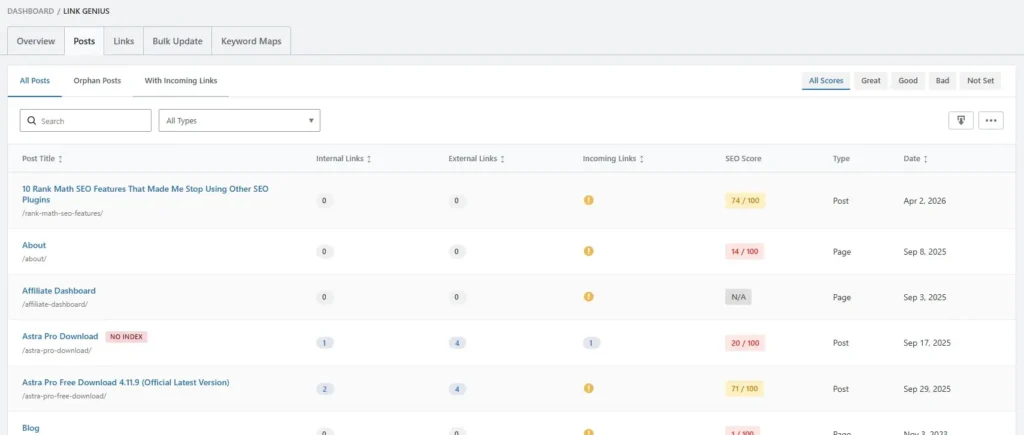Viewport: 1024px width, 435px height.
Task: Open the Orphan Posts tab
Action: click(97, 80)
